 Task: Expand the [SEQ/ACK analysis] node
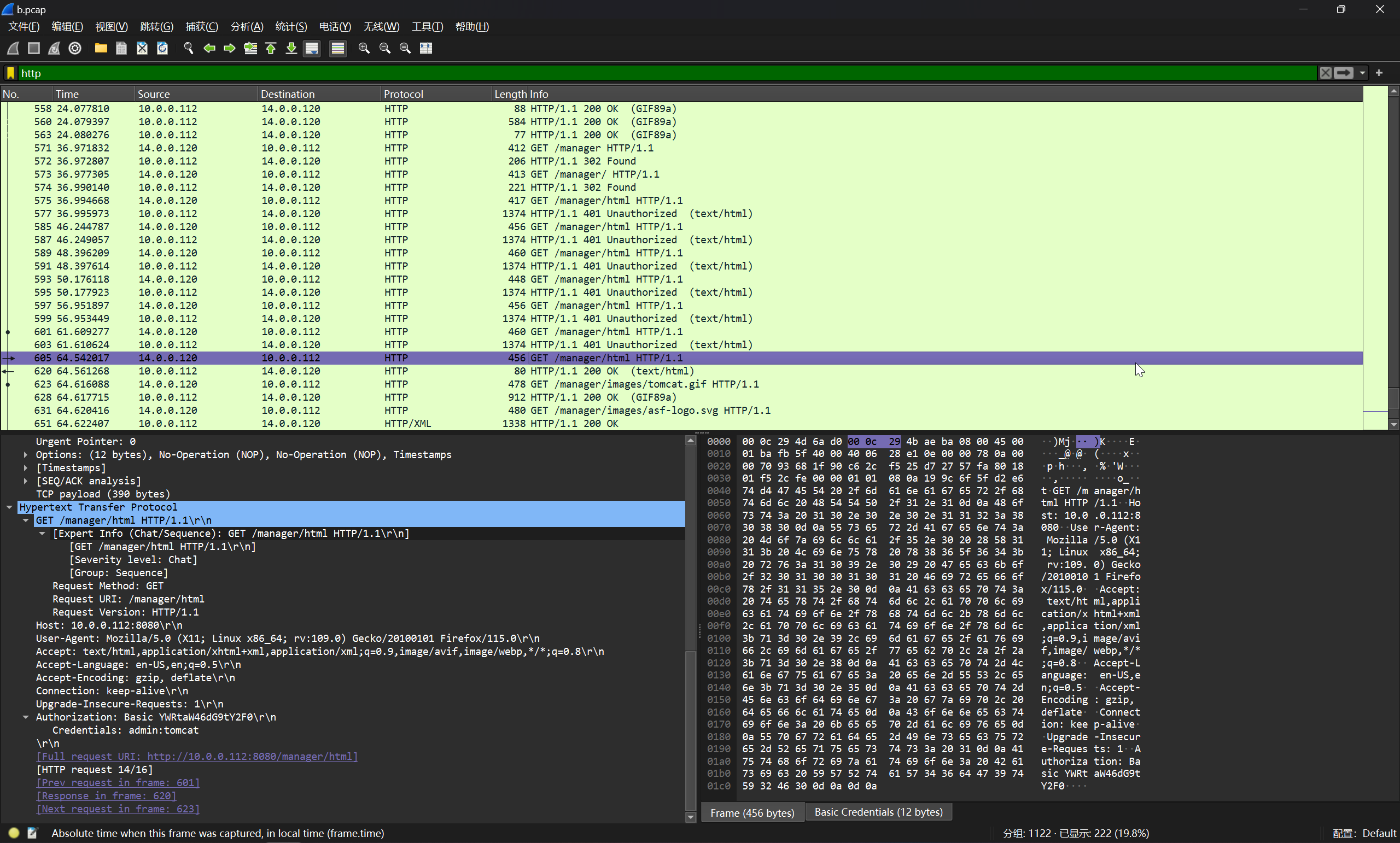(x=26, y=481)
